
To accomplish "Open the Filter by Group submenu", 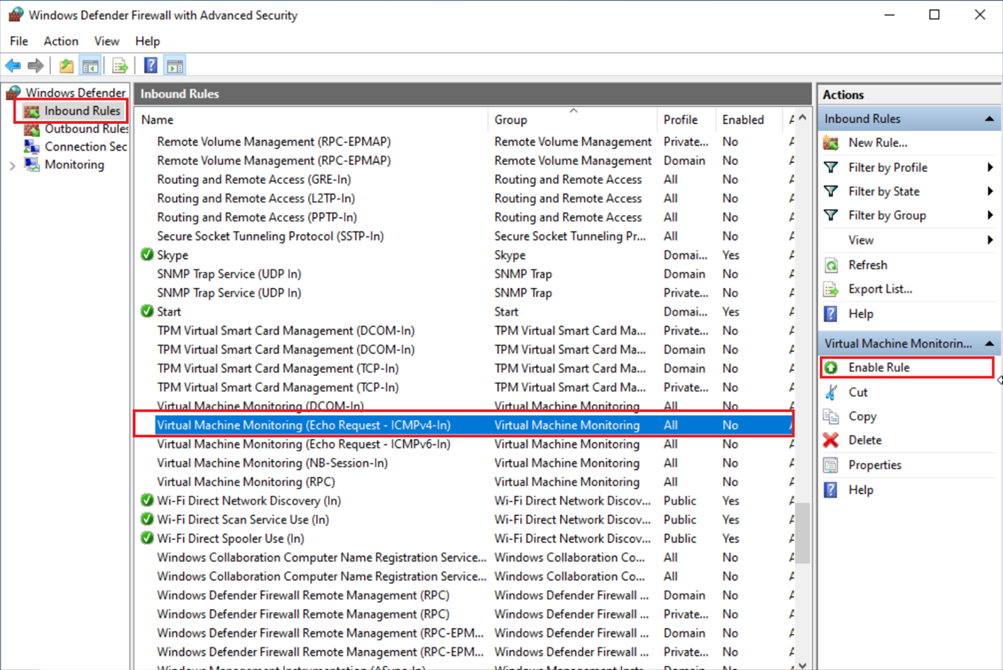I will pyautogui.click(x=887, y=215).
